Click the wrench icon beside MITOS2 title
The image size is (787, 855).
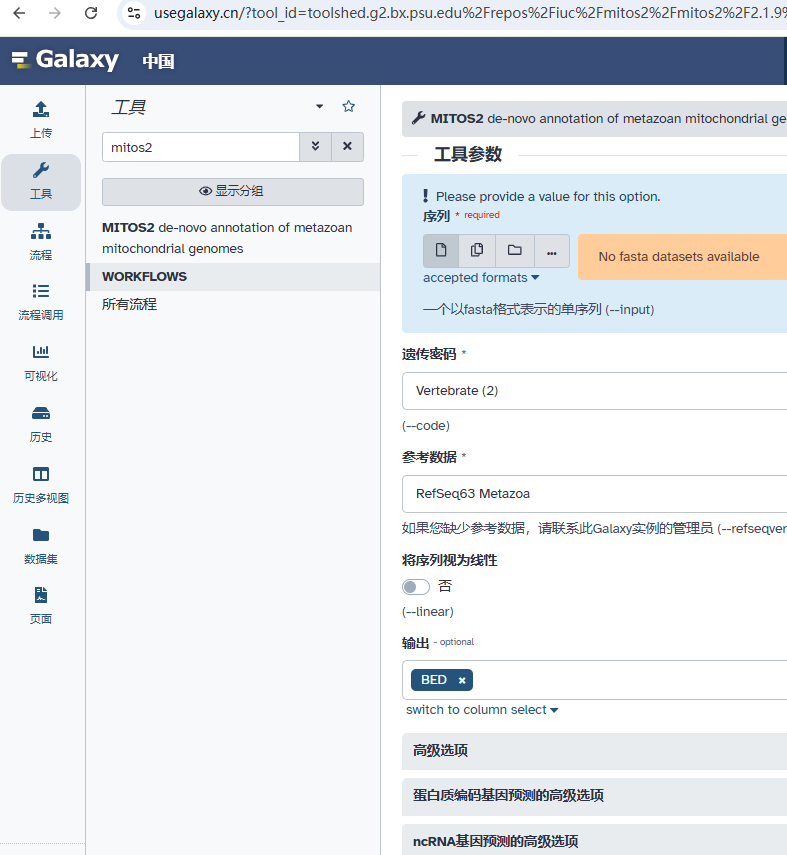click(419, 118)
